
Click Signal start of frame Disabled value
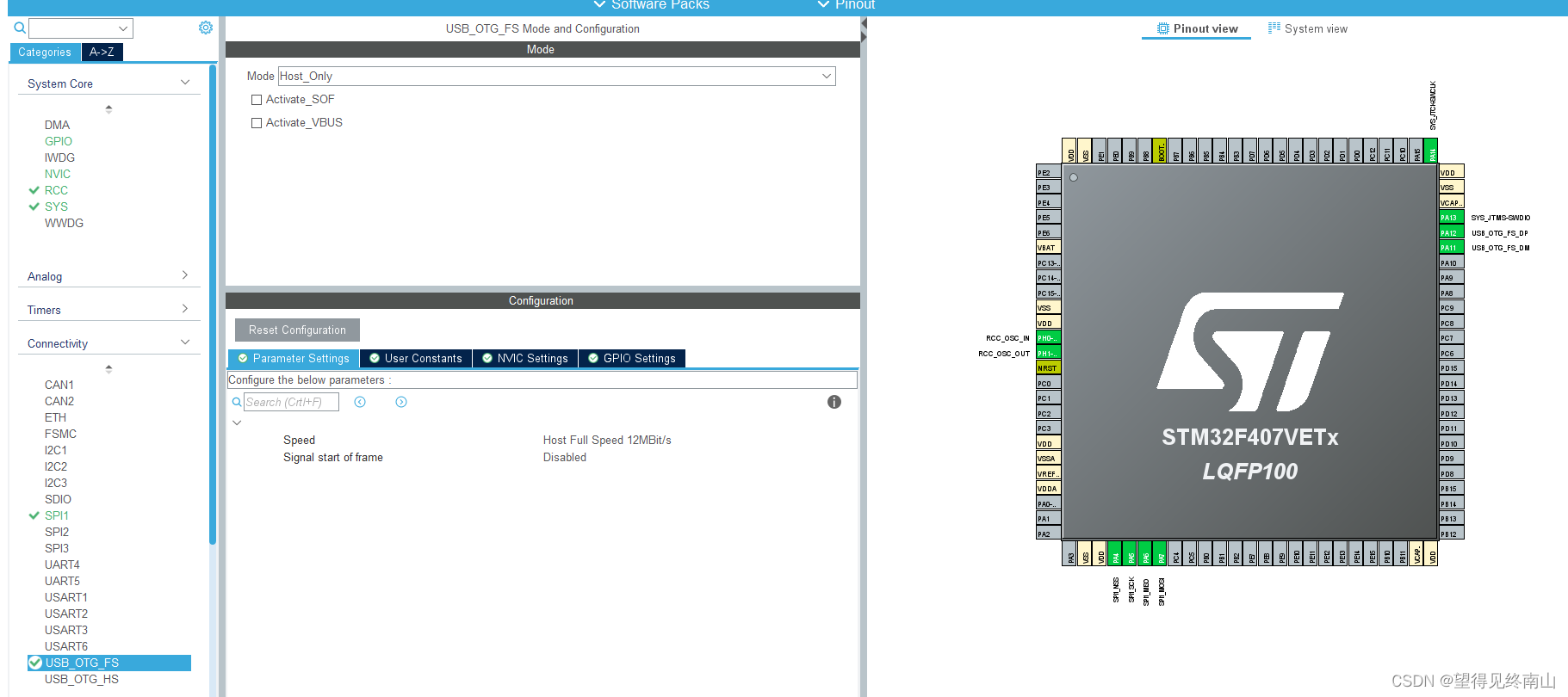pos(565,457)
